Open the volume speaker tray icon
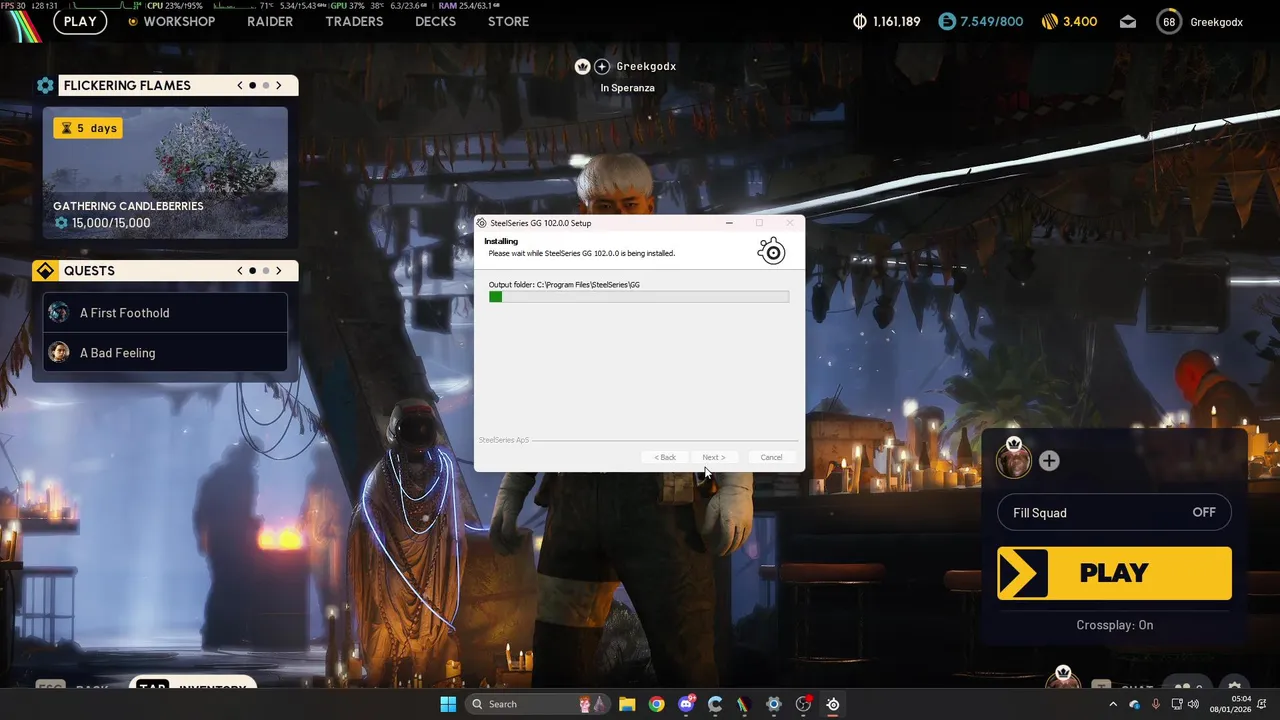Screen dimensions: 1280x720 [1193, 704]
